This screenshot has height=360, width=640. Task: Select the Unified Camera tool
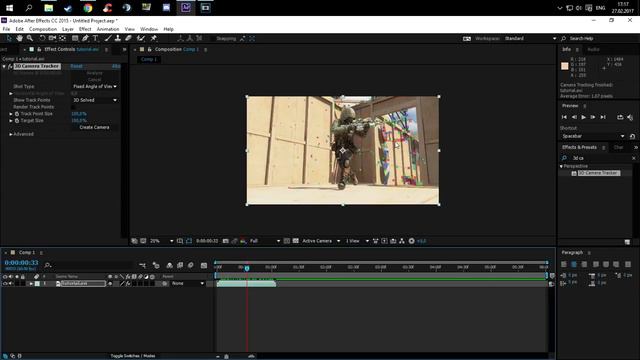pos(52,38)
